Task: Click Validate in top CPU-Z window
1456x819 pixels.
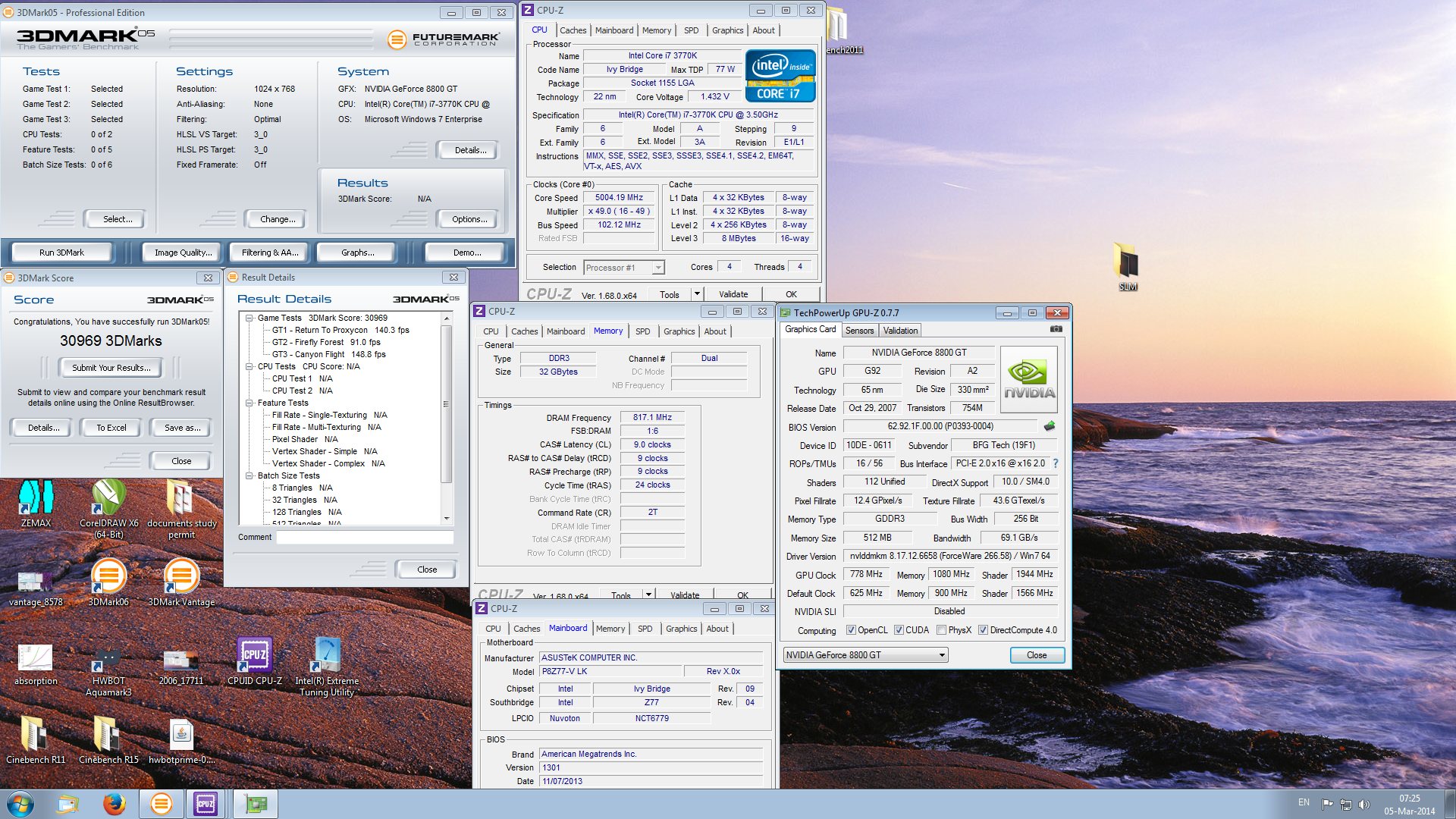Action: (733, 294)
